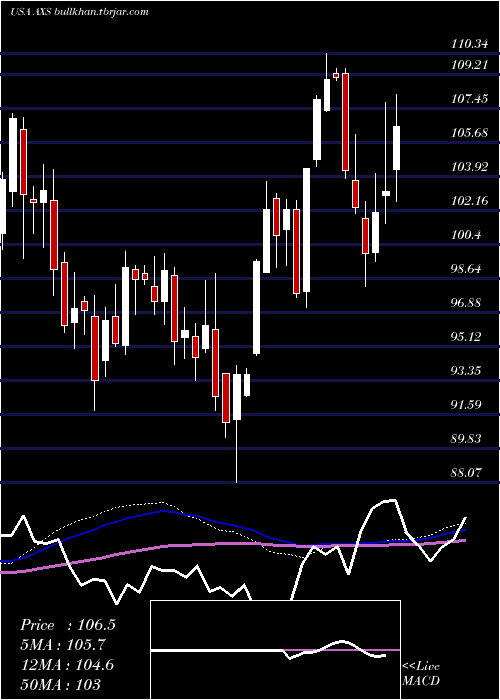Image resolution: width=500 pixels, height=700 pixels.
Task: Click inside the Live MACD inset chart
Action: point(275,650)
